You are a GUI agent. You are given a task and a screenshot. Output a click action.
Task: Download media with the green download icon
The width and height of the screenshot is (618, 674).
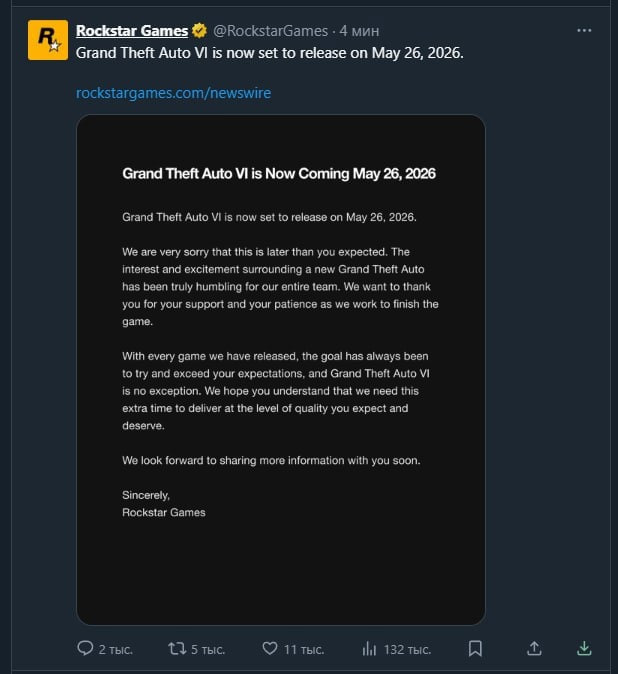pyautogui.click(x=584, y=648)
